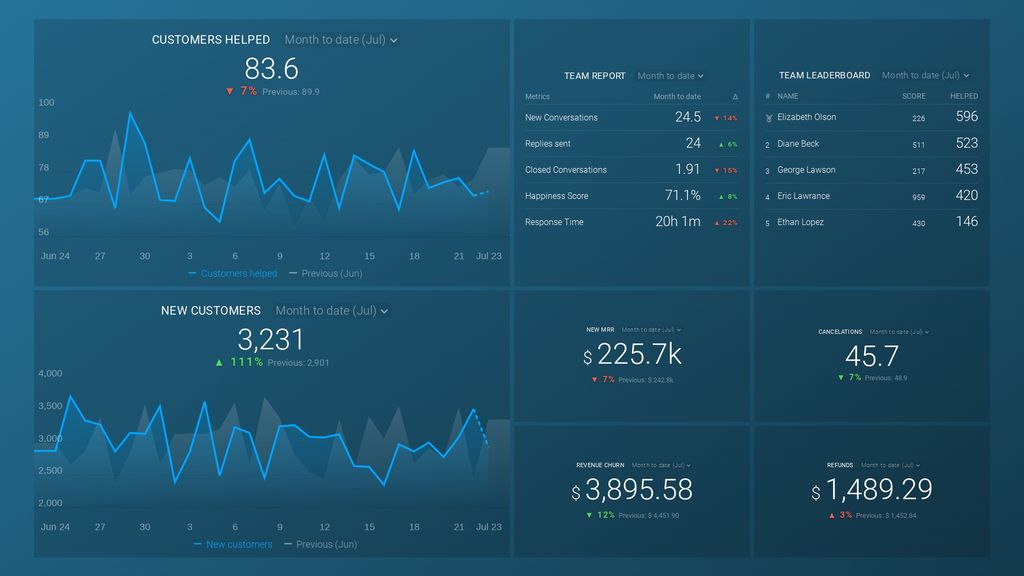This screenshot has width=1024, height=576.
Task: Click the 45.7 Cancelations value
Action: 872,356
